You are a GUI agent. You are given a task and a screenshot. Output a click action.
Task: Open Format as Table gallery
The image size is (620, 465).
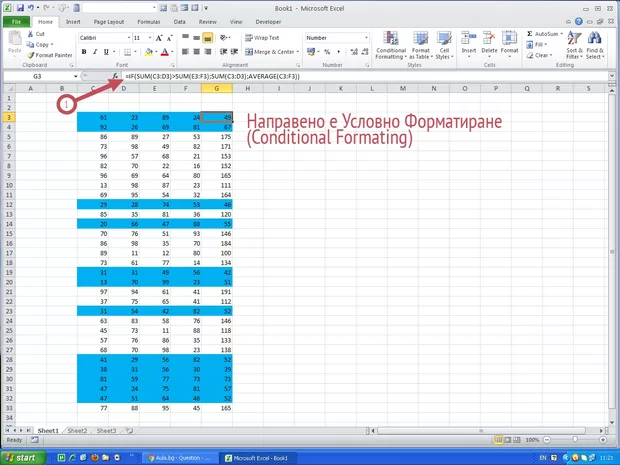click(421, 45)
